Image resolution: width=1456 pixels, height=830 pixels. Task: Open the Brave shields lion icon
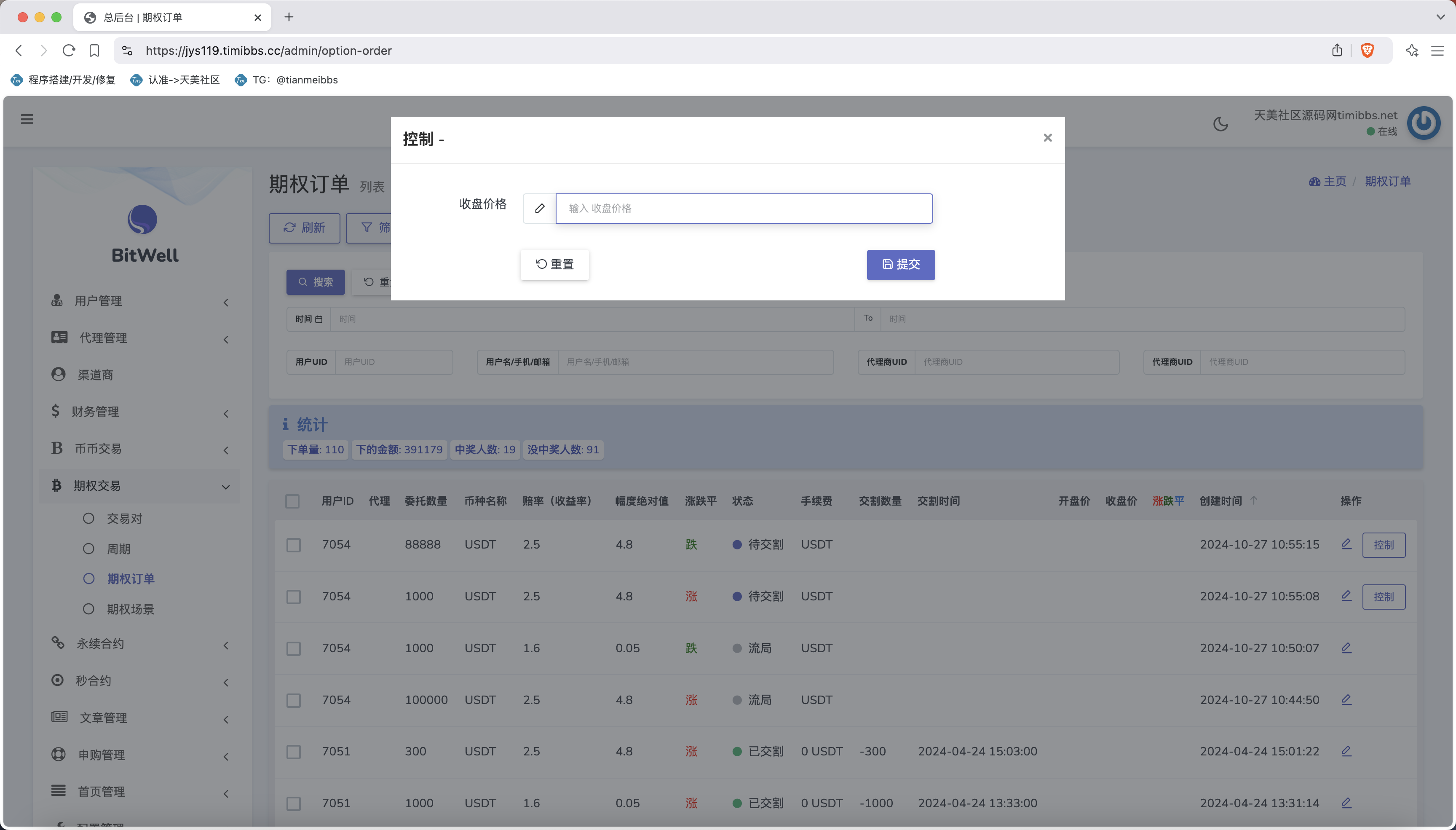point(1367,50)
